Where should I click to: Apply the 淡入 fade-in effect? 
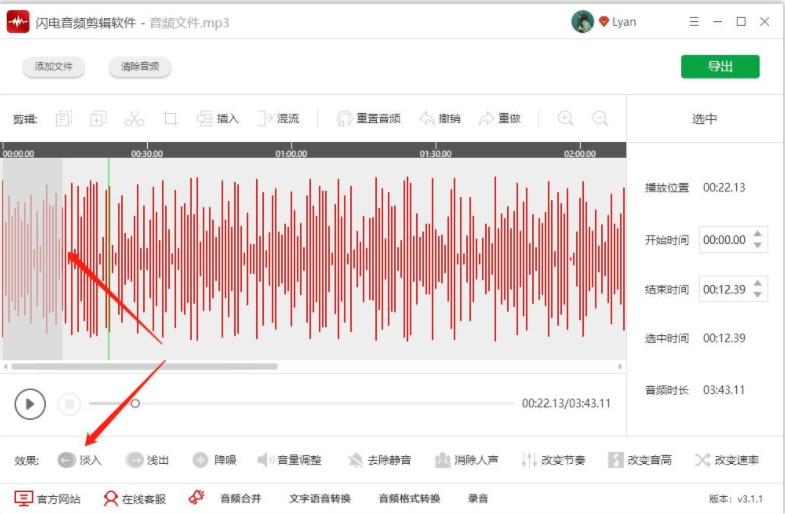tap(79, 460)
